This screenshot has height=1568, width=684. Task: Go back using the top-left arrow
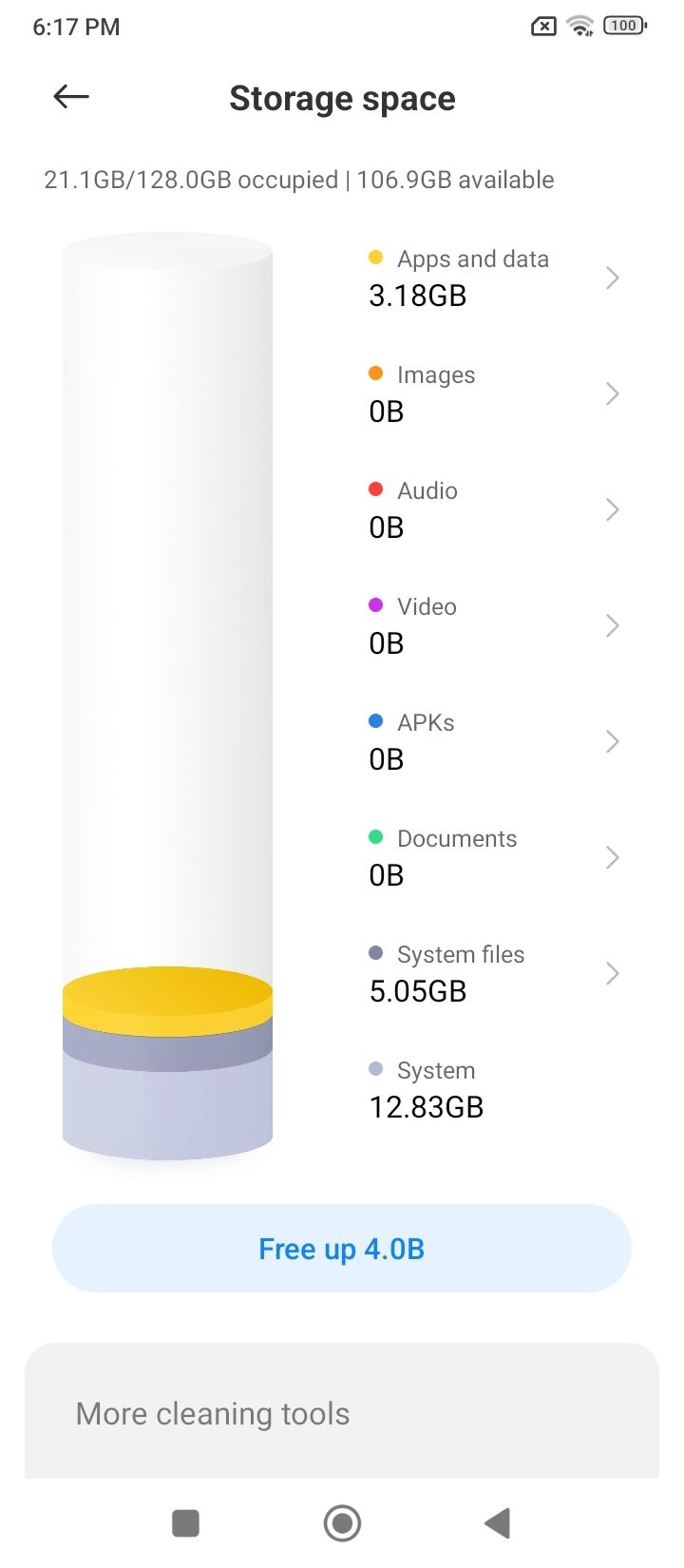point(71,96)
